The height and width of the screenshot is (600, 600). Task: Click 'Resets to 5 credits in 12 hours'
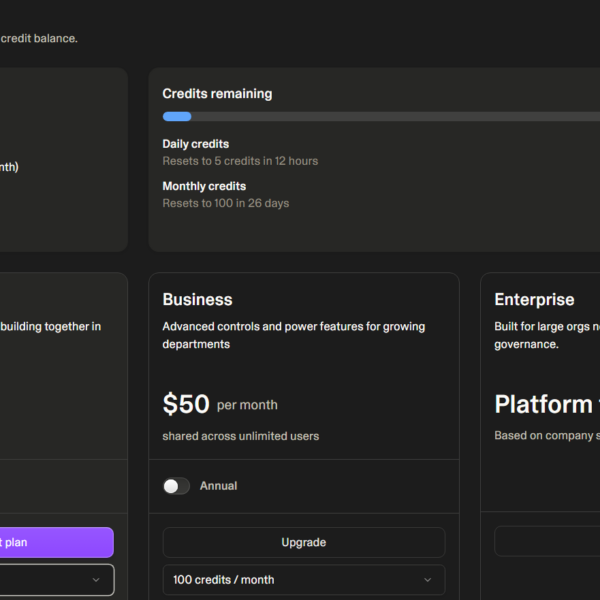[x=240, y=161]
